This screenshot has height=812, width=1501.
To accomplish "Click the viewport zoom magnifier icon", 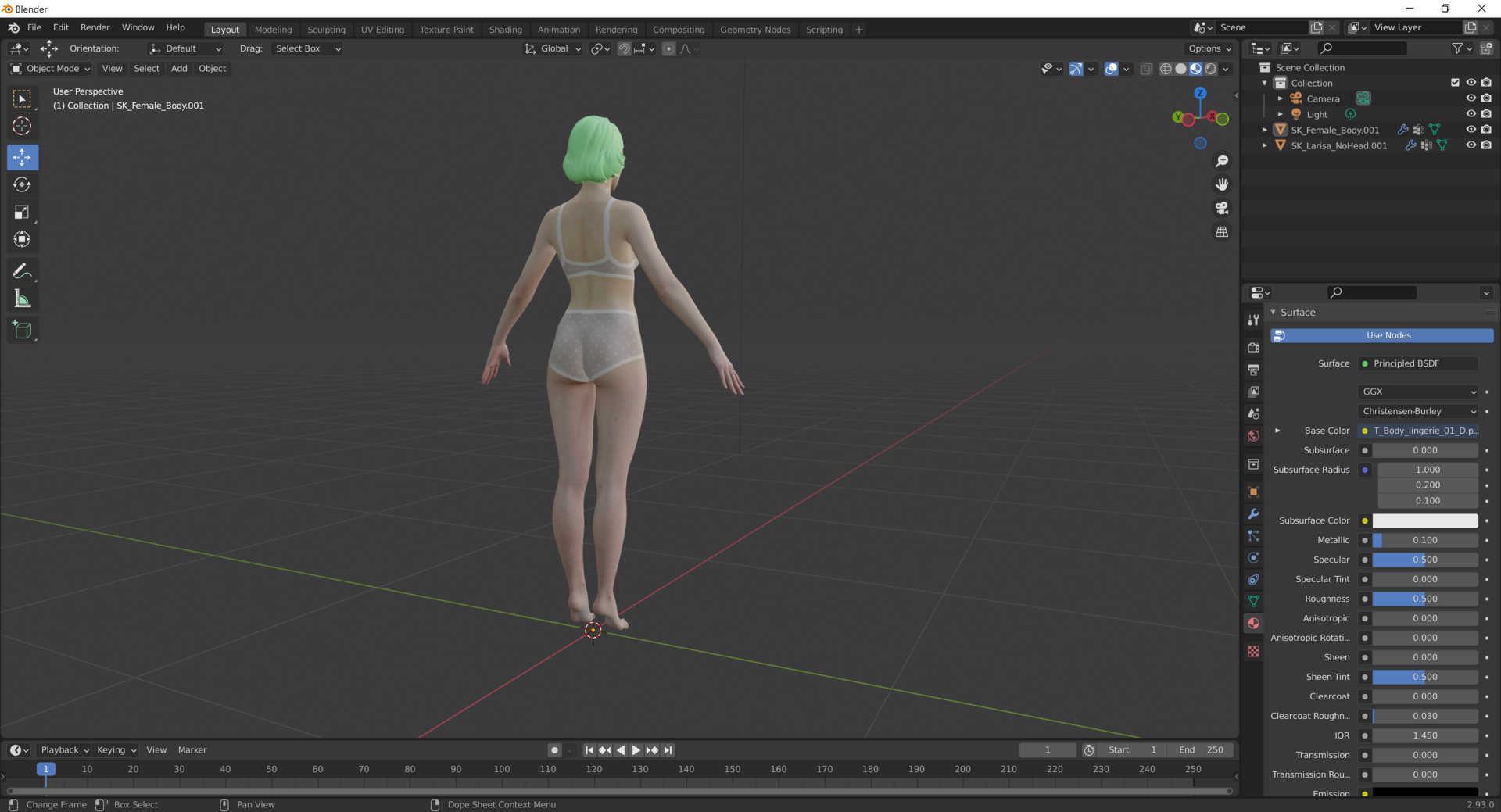I will coord(1222,161).
